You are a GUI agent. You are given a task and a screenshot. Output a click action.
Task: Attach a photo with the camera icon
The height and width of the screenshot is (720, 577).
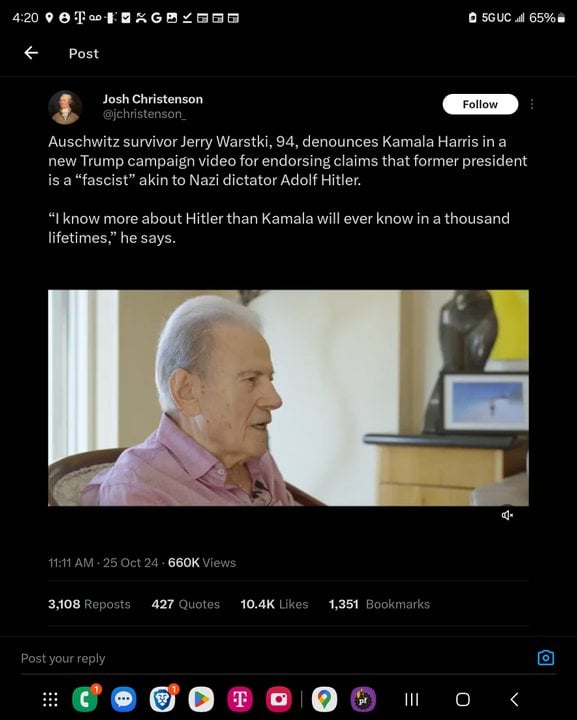coord(546,658)
